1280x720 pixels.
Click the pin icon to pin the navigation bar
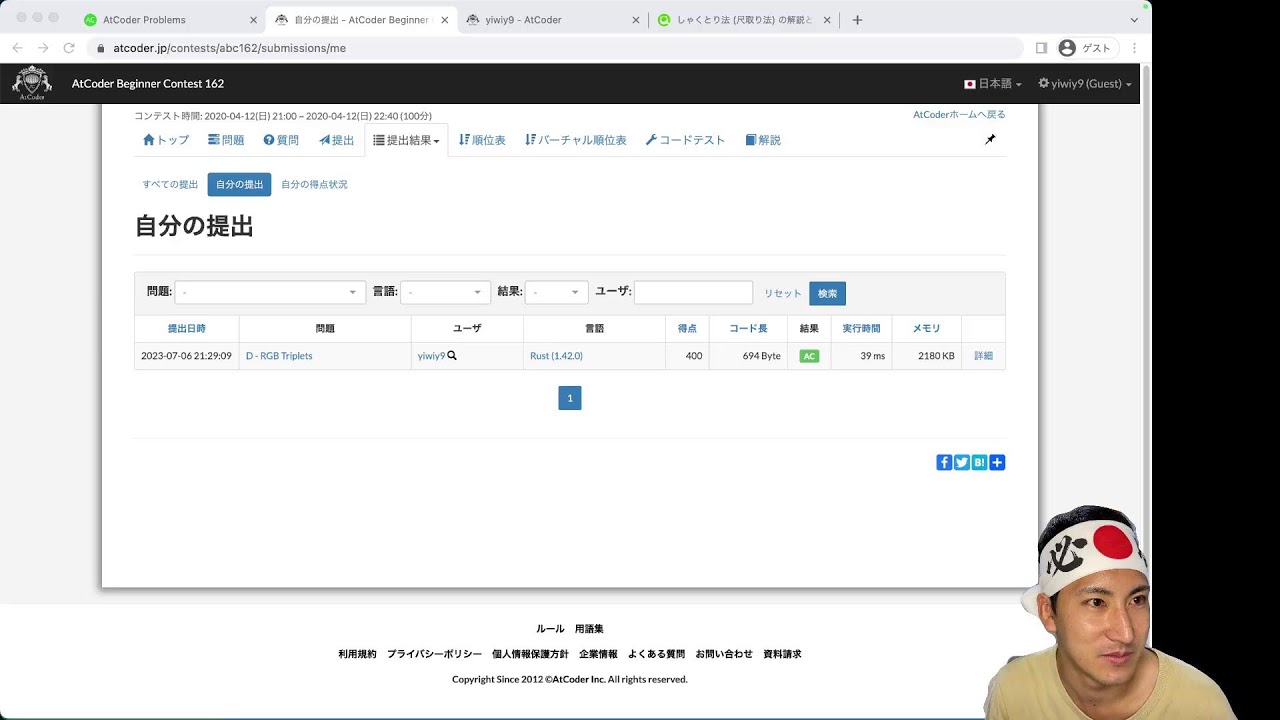[x=990, y=139]
